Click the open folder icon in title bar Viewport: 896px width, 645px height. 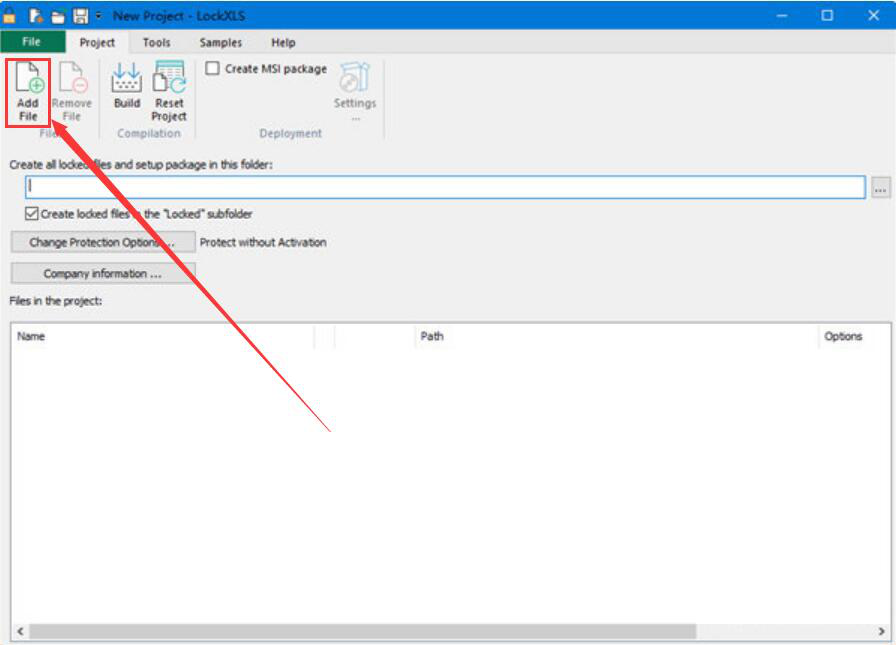click(58, 16)
